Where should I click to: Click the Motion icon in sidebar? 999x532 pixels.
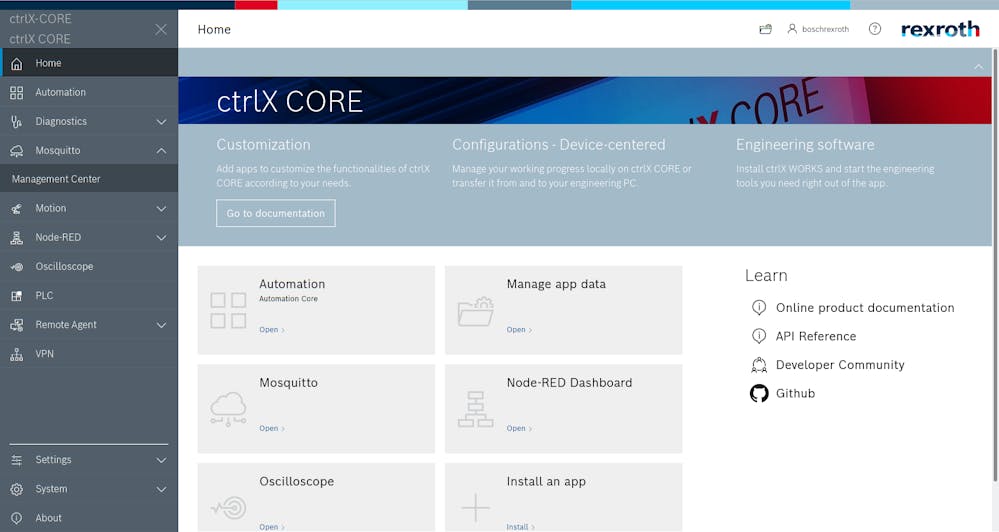click(17, 208)
